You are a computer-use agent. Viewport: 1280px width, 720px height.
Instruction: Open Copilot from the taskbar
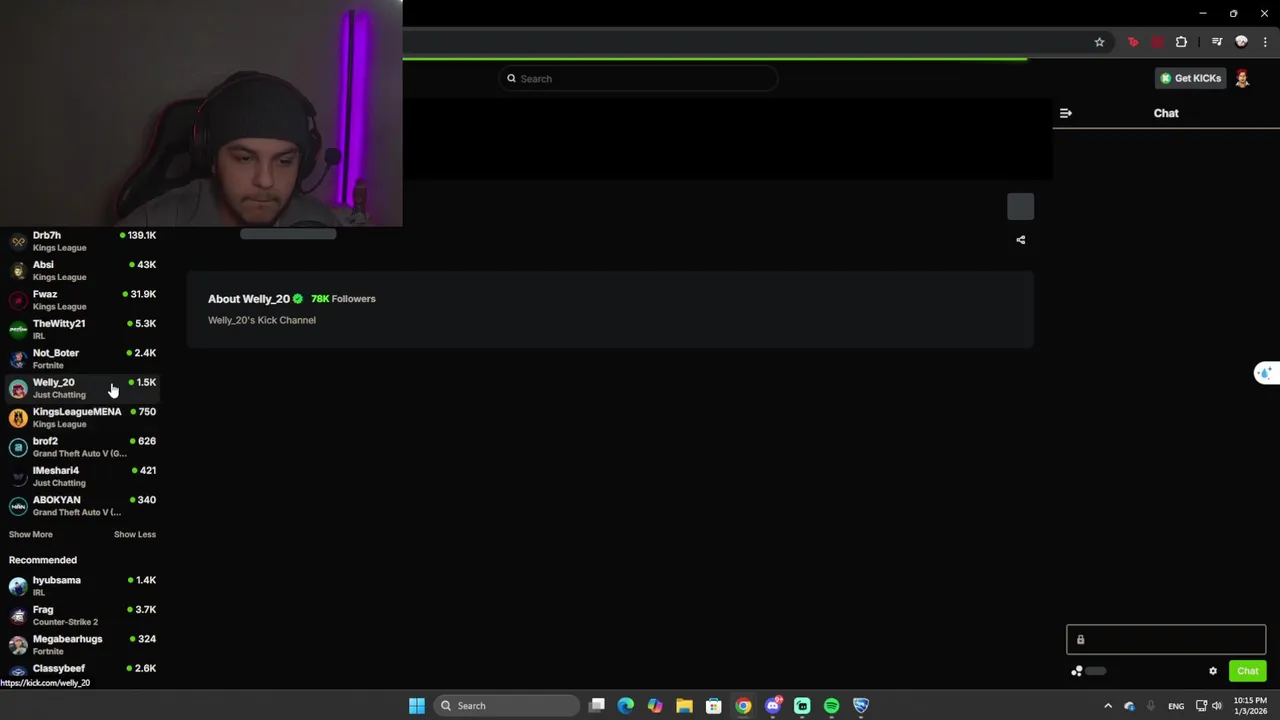coord(655,706)
